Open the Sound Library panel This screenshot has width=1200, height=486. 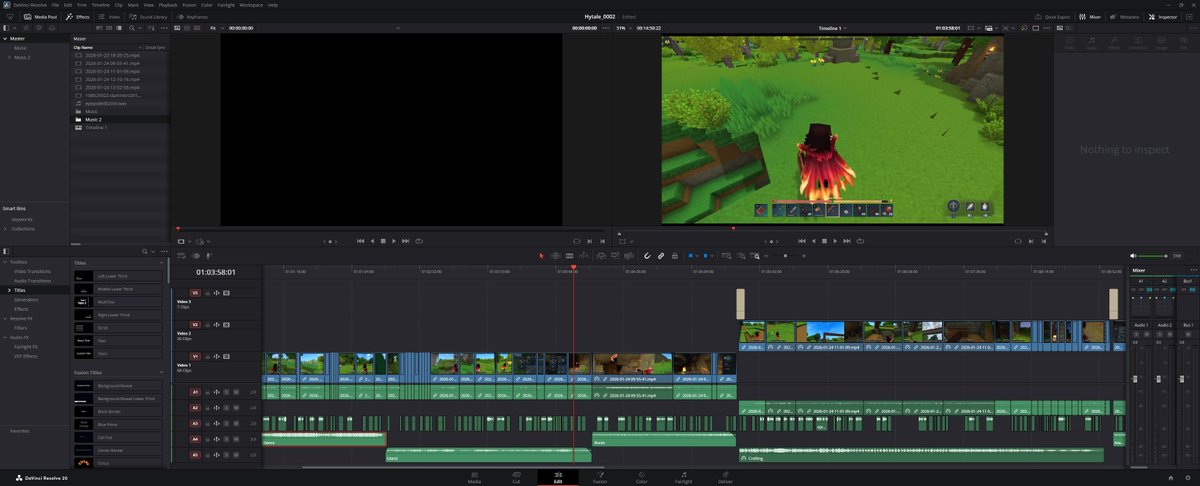tap(146, 17)
